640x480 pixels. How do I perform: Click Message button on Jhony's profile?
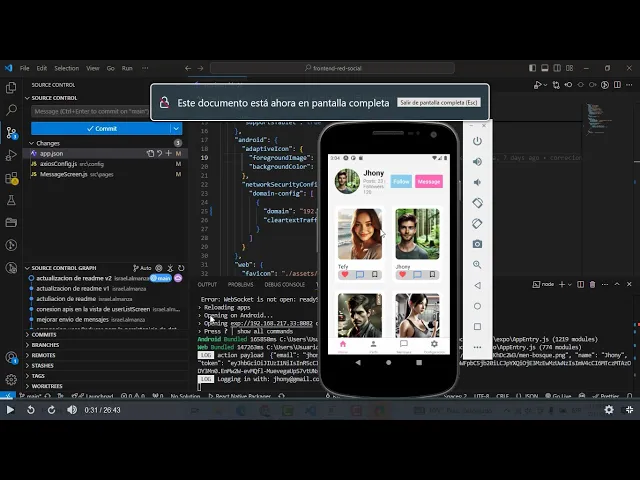pyautogui.click(x=429, y=181)
